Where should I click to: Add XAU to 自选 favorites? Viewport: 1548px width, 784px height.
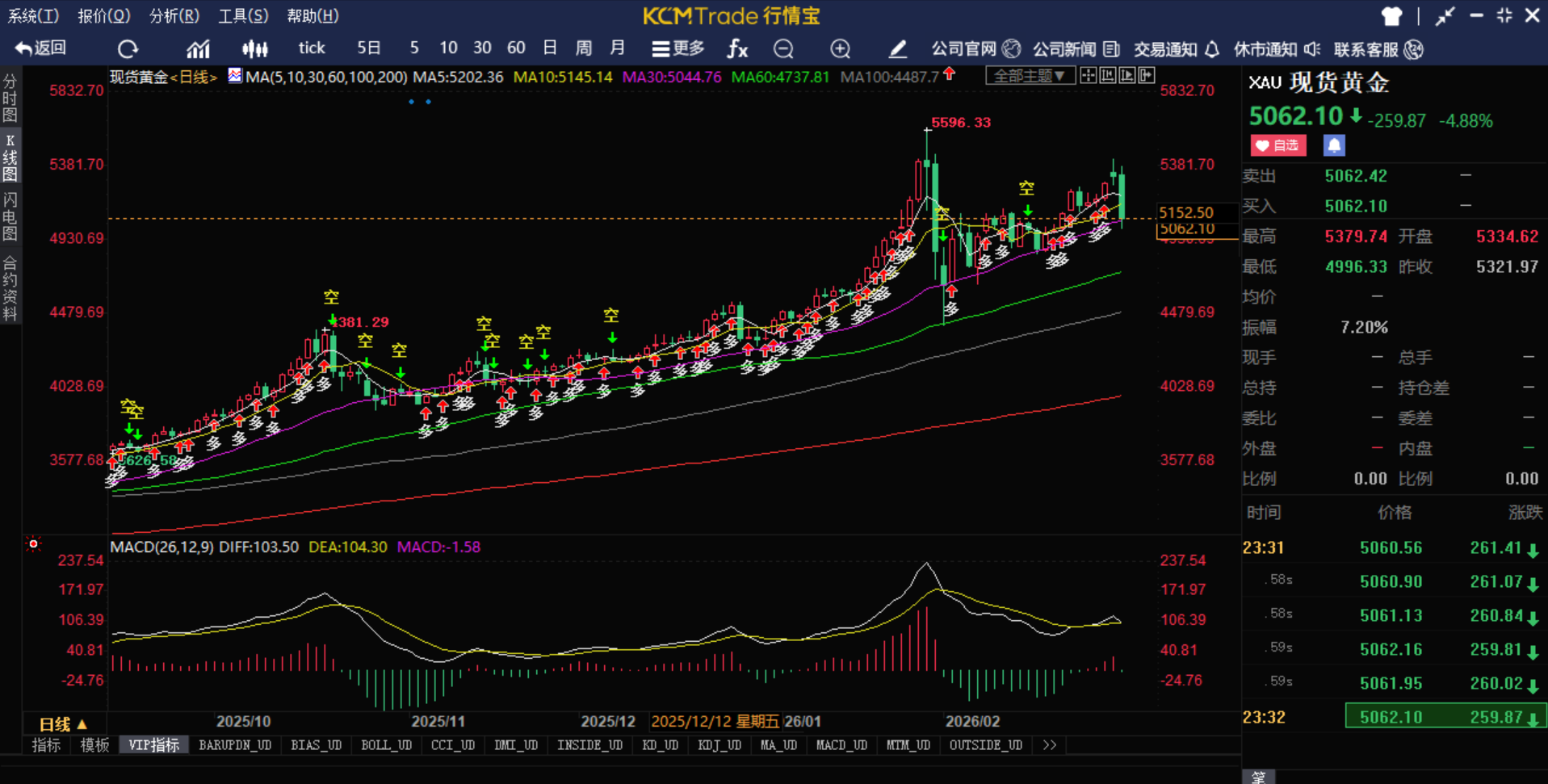1278,145
